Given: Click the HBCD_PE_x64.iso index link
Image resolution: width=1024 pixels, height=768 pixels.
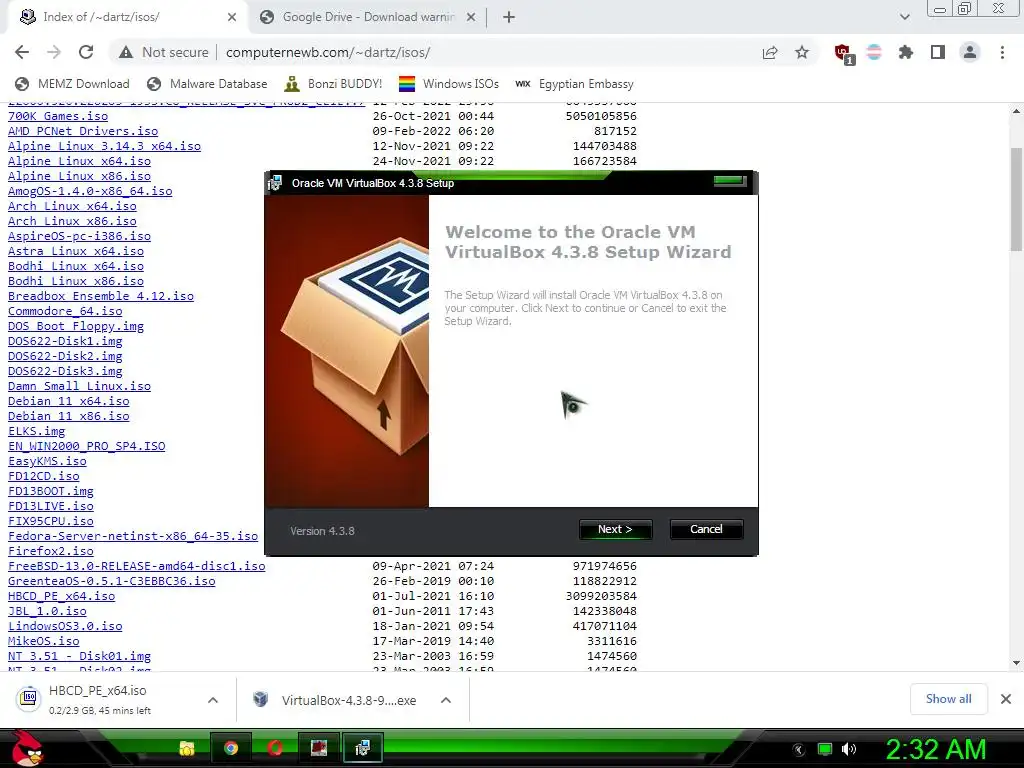Looking at the screenshot, I should tap(61, 596).
